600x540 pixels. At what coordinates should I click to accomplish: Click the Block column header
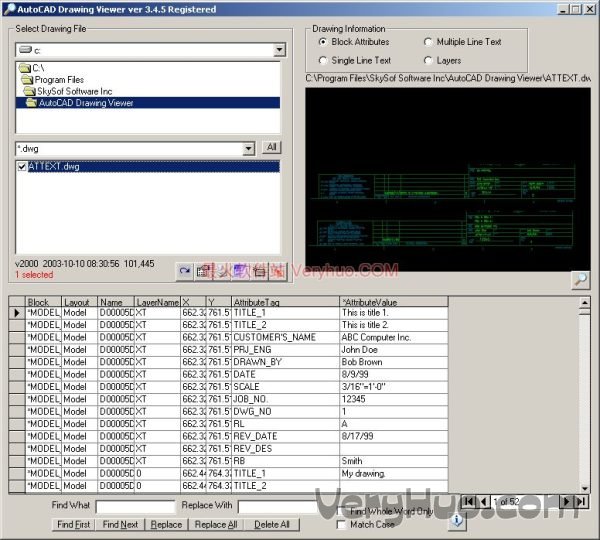click(43, 302)
